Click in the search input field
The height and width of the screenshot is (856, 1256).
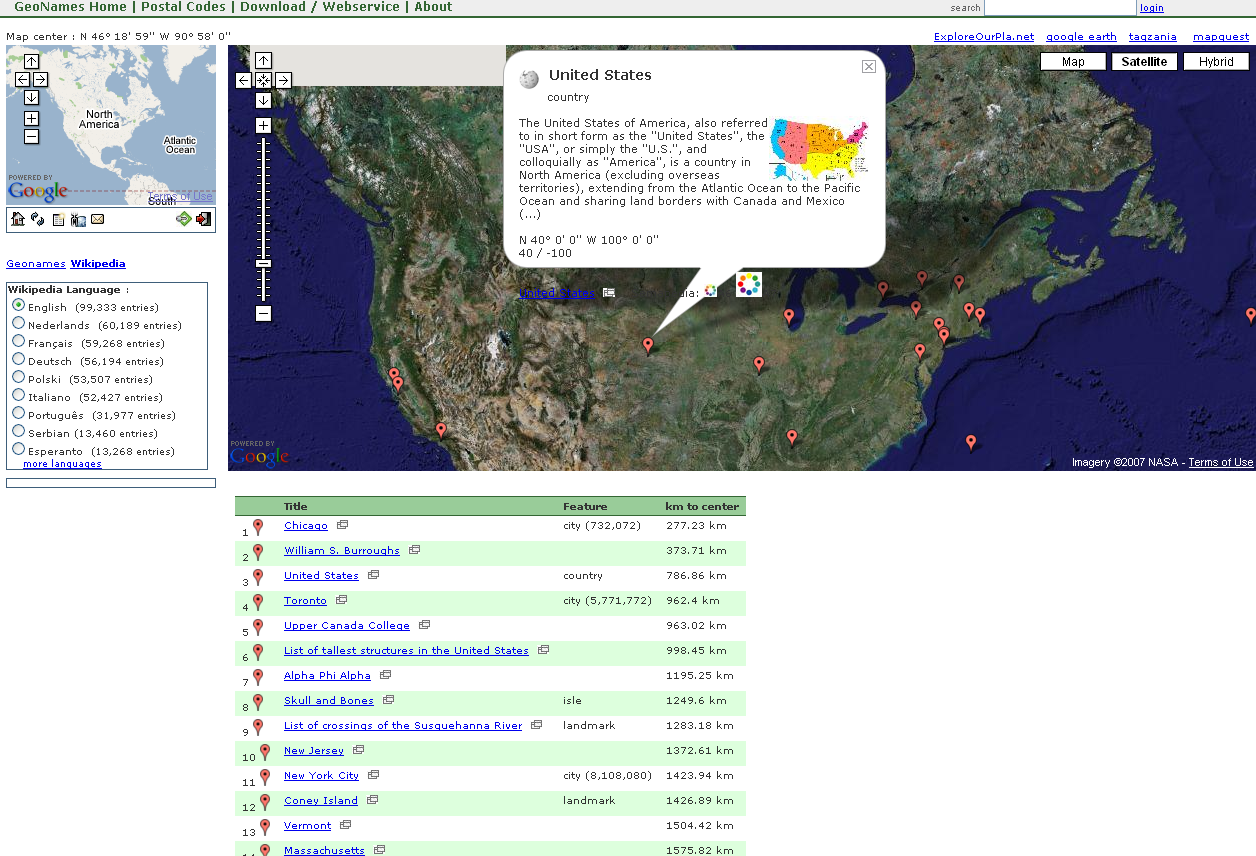pos(1060,8)
